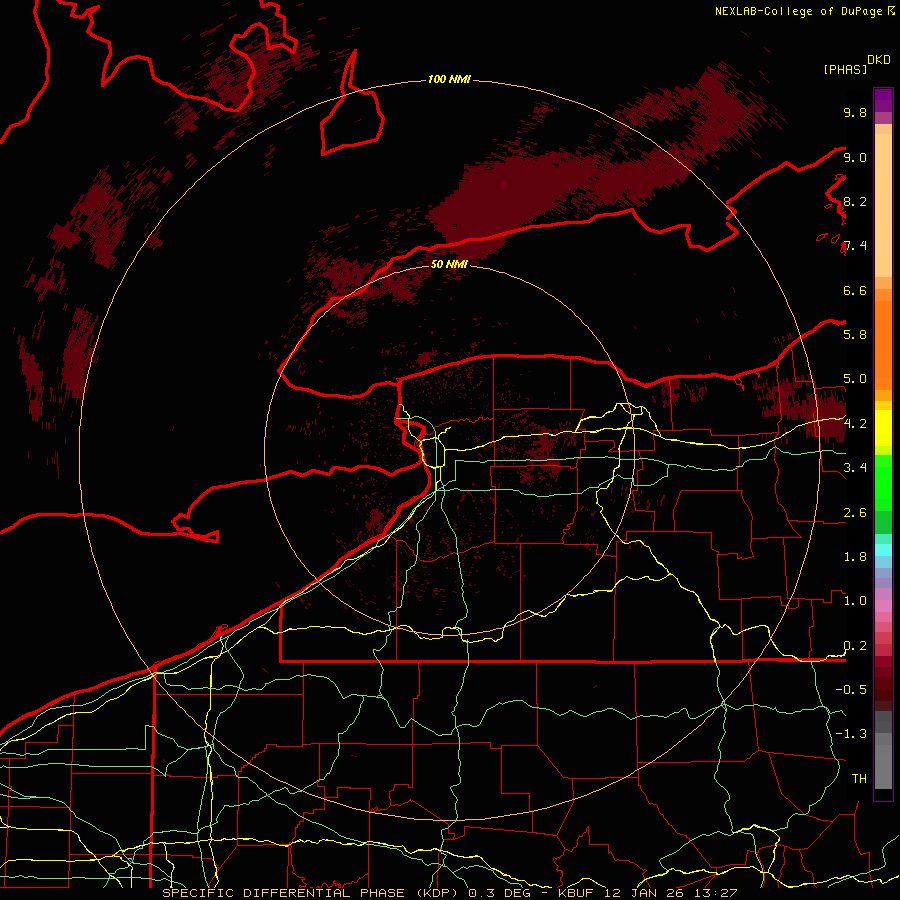
Task: Click the 5.0 value on the color scale
Action: [855, 379]
